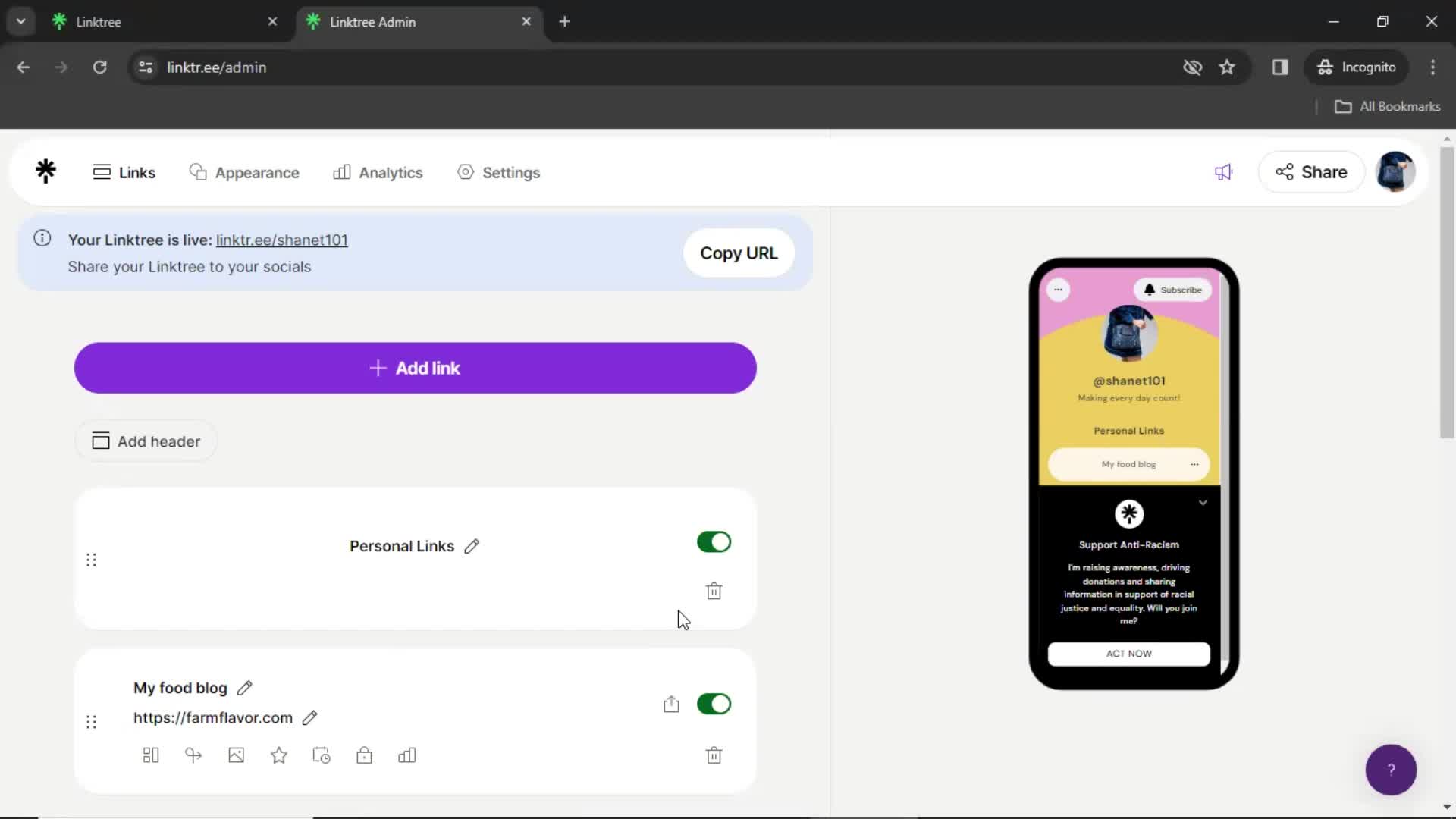Disable the My food blog link toggle

(714, 704)
